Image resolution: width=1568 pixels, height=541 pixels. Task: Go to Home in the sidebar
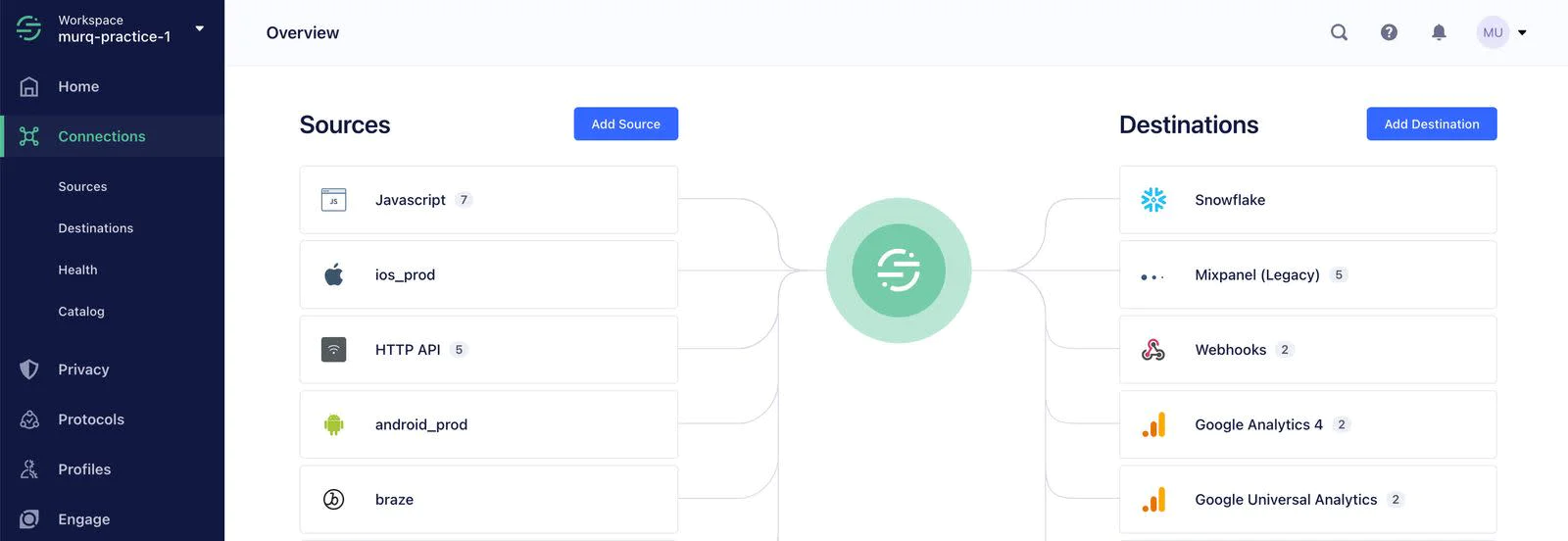(78, 86)
